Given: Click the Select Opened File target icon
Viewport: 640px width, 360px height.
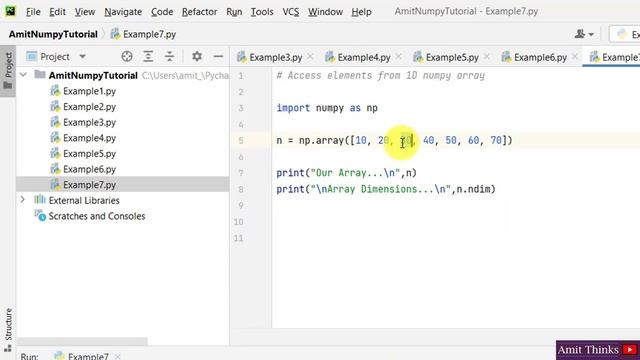Looking at the screenshot, I should click(127, 56).
